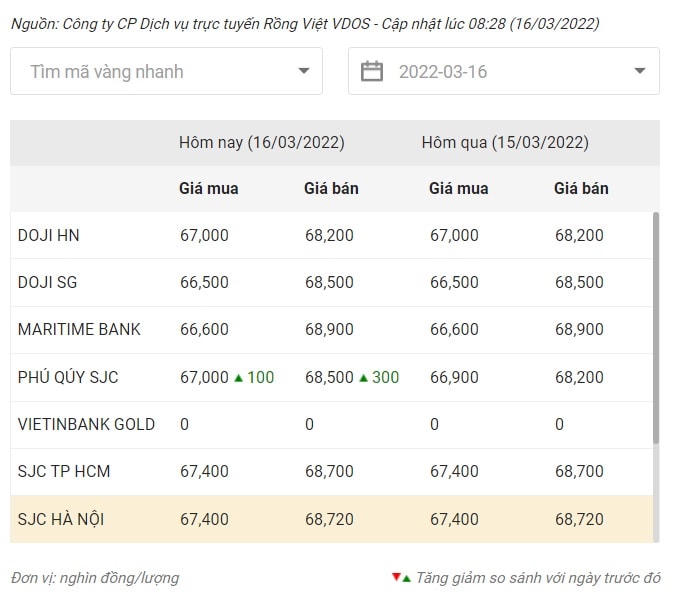Click the 2022-03-16 date field
The height and width of the screenshot is (605, 683).
[x=504, y=71]
